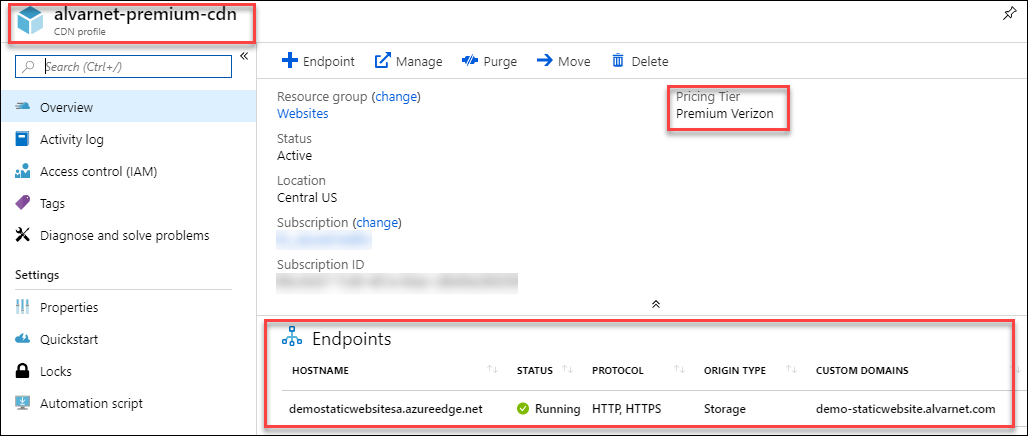
Task: Open the blurred subscription name link
Action: (324, 240)
